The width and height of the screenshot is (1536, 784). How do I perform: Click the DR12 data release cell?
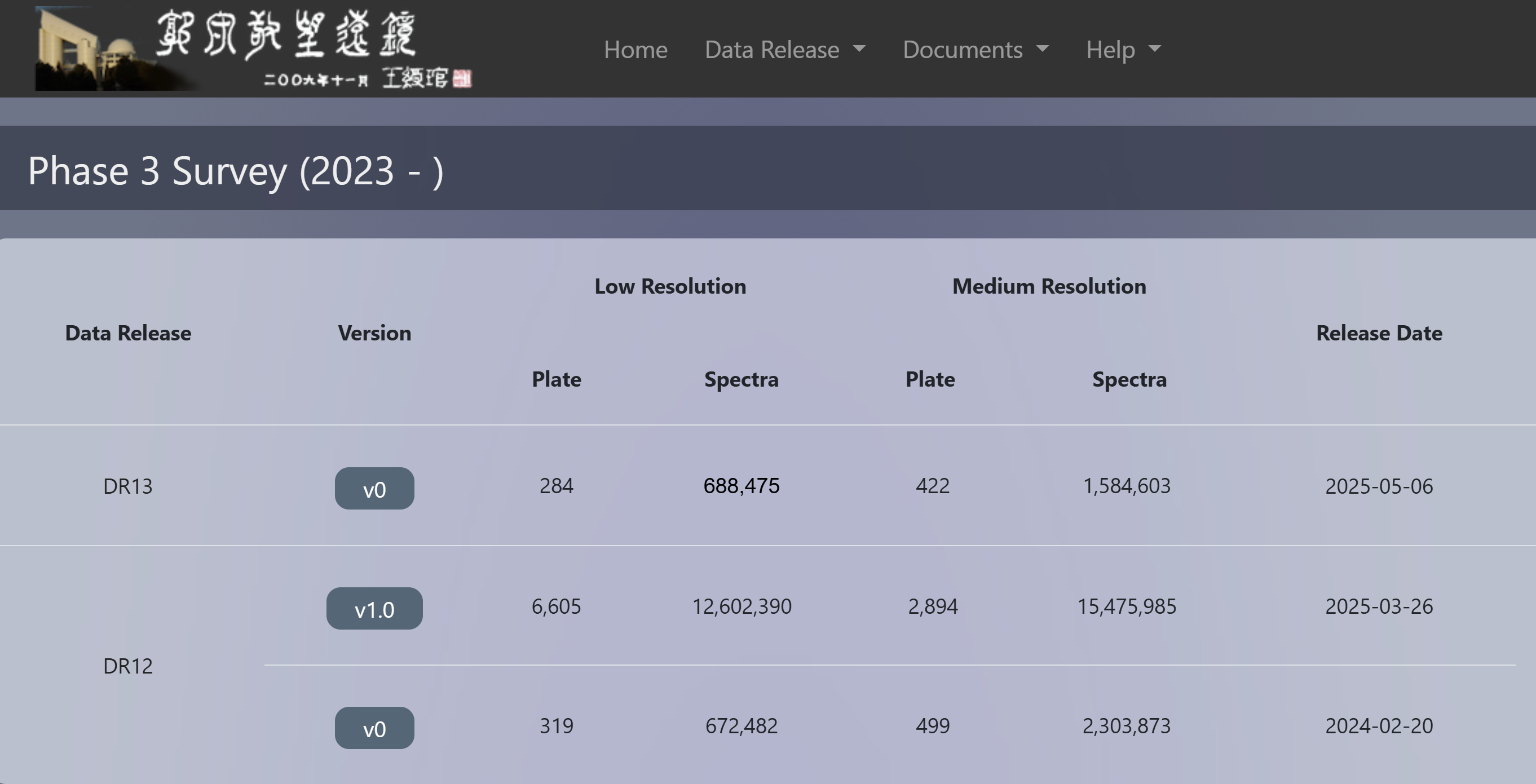(x=127, y=665)
